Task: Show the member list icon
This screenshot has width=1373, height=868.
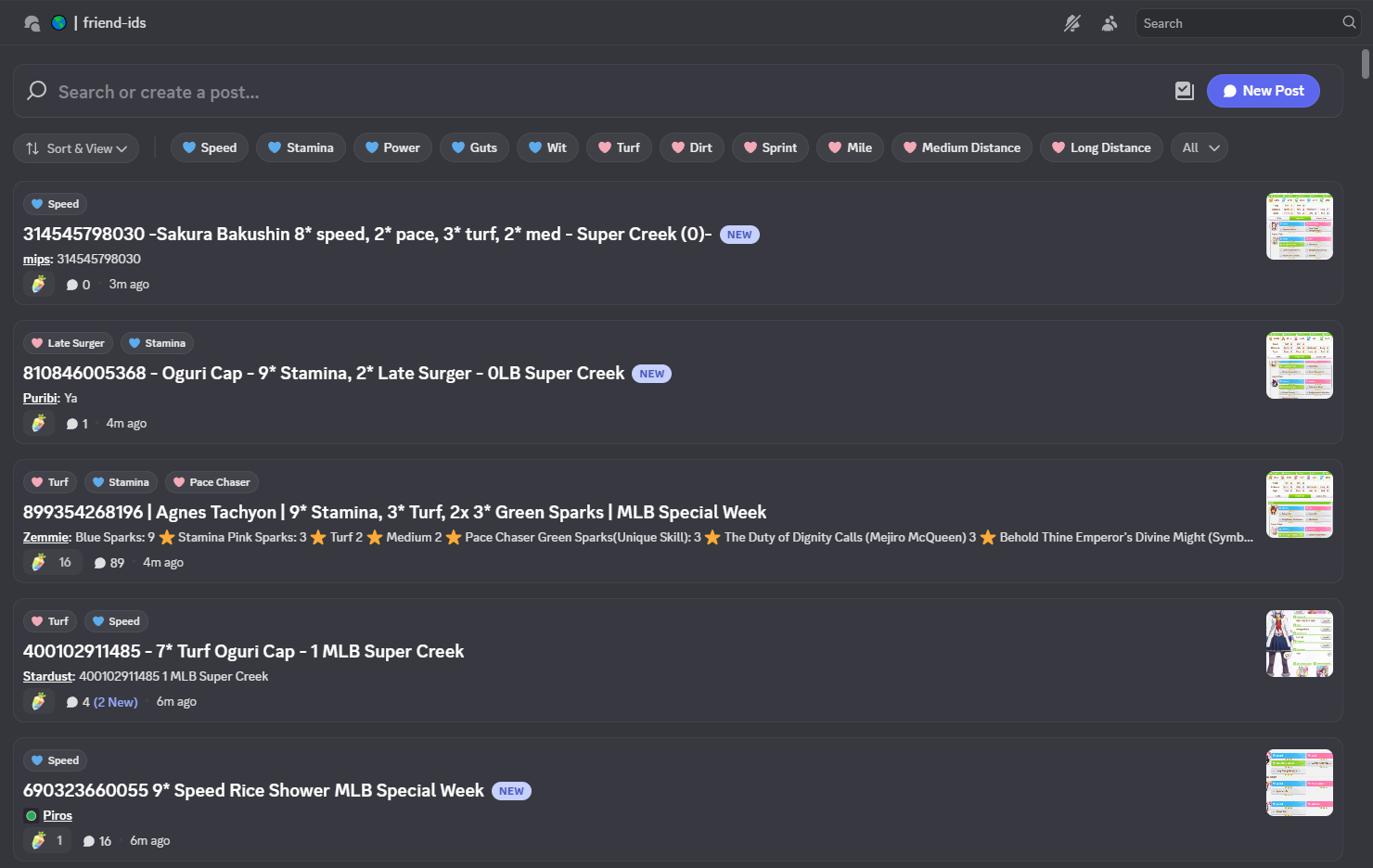Action: (1109, 23)
